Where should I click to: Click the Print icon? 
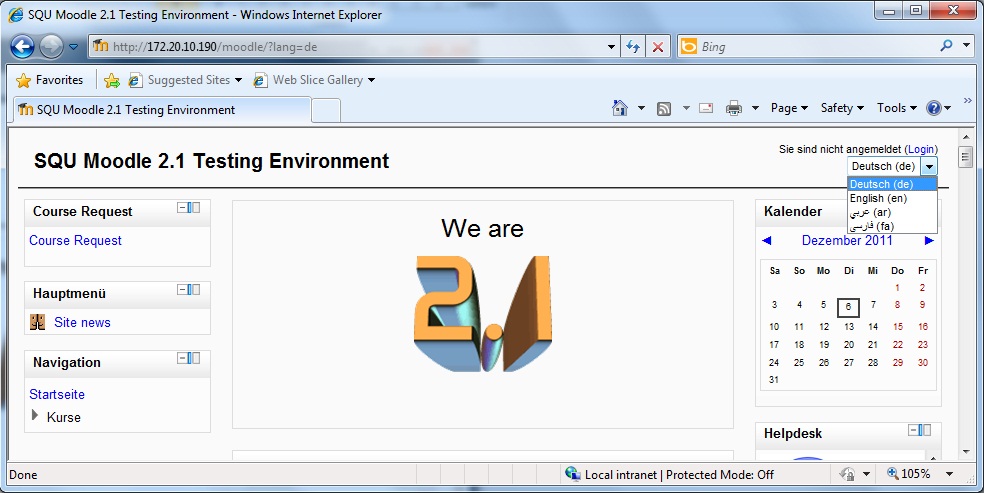pyautogui.click(x=734, y=109)
